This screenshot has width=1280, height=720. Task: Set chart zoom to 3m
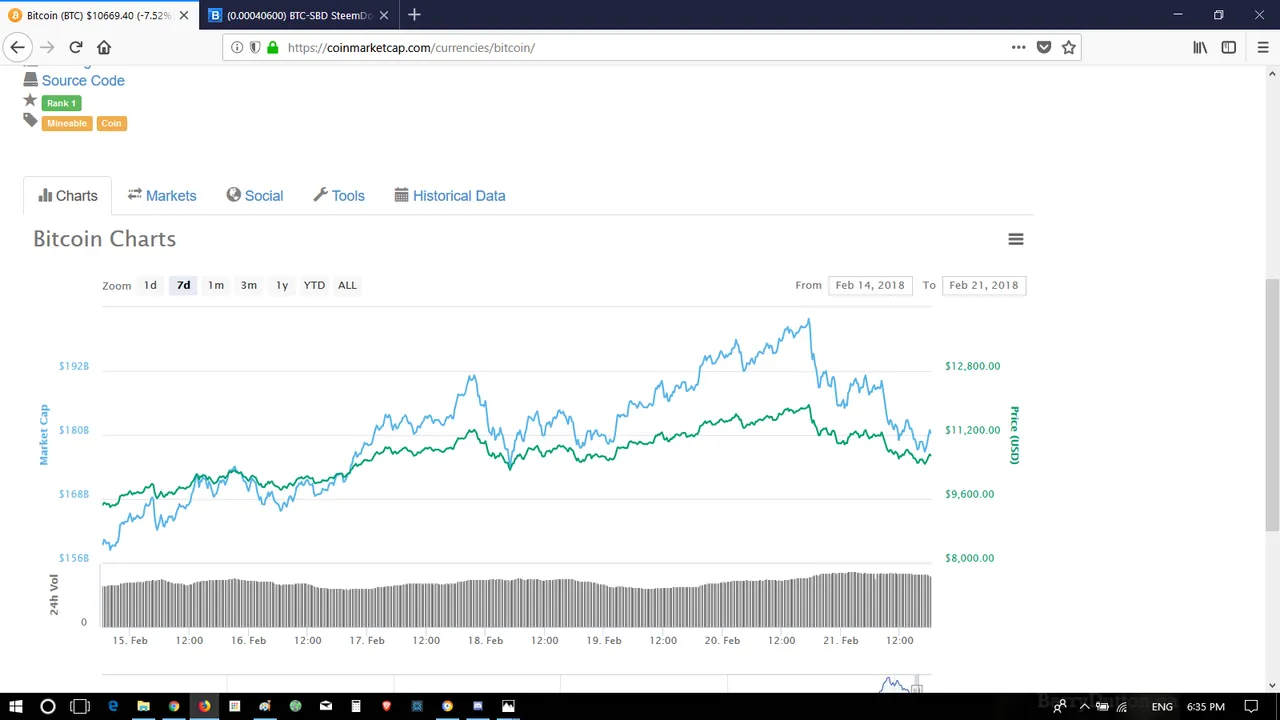(249, 285)
